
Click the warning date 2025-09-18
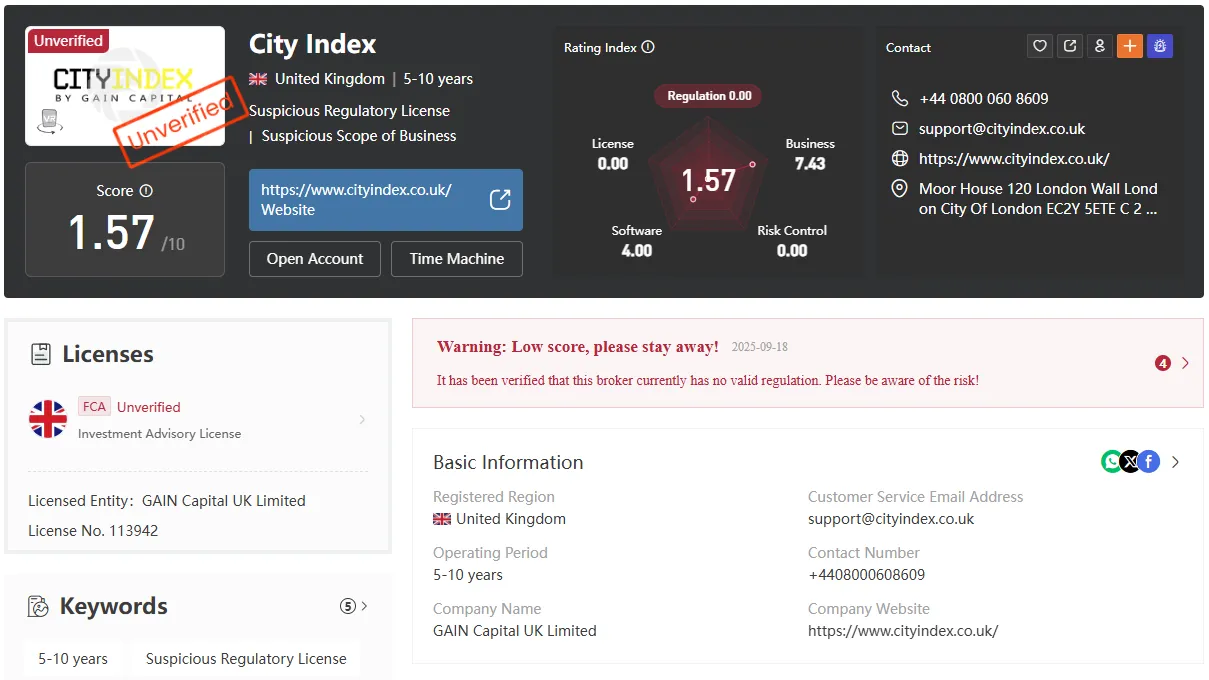pos(759,347)
